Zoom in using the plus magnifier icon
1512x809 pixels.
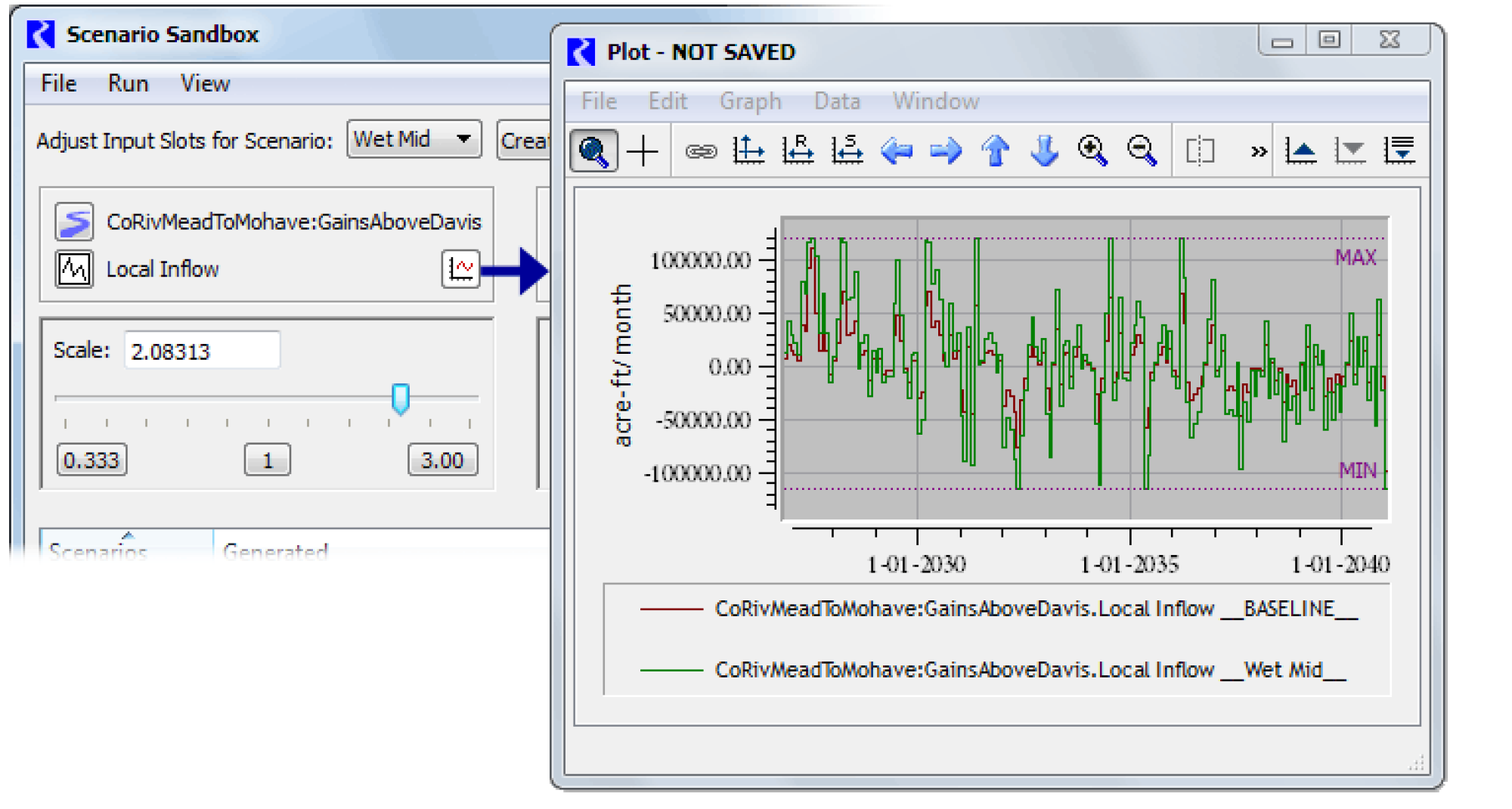(1093, 151)
